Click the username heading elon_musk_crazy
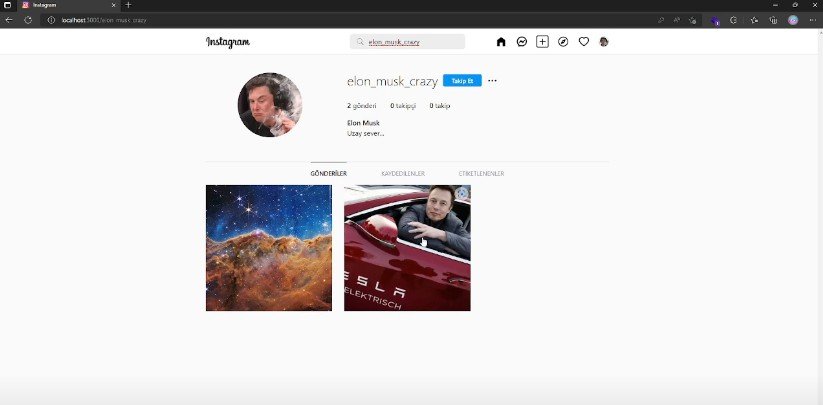 (x=392, y=81)
